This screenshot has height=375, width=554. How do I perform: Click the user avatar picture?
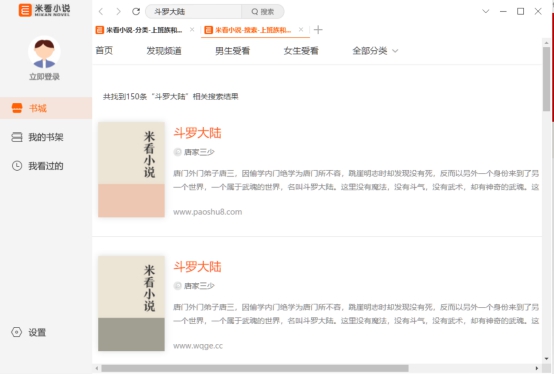tap(44, 52)
